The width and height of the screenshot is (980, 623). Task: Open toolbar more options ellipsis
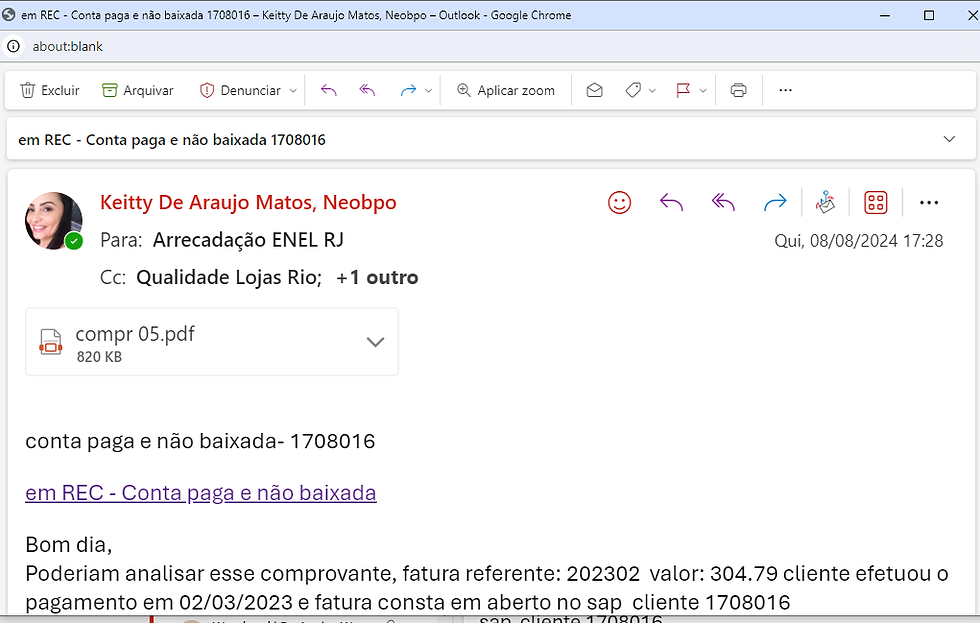tap(786, 91)
